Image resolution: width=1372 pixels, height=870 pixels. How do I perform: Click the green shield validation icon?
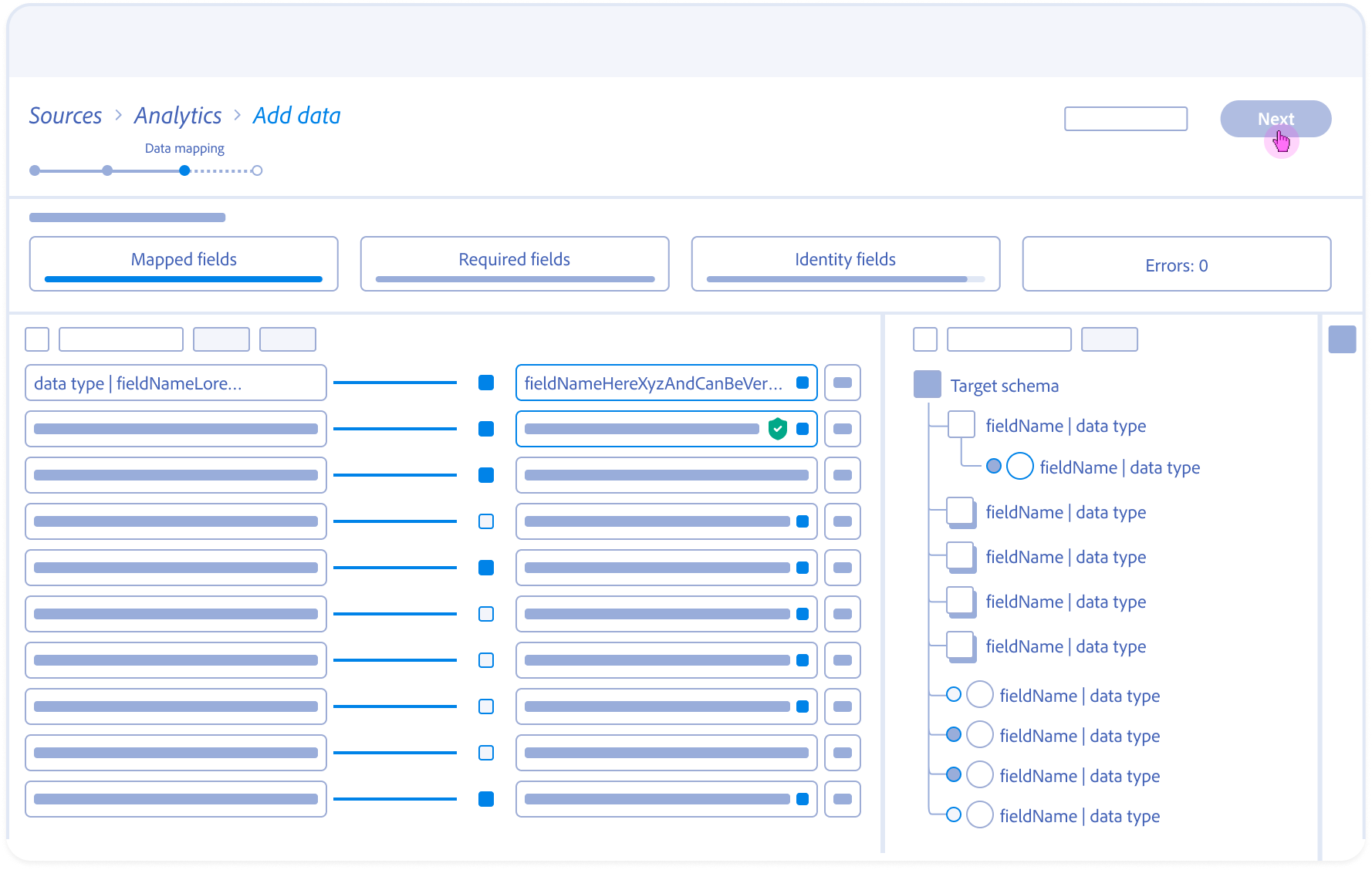point(778,429)
